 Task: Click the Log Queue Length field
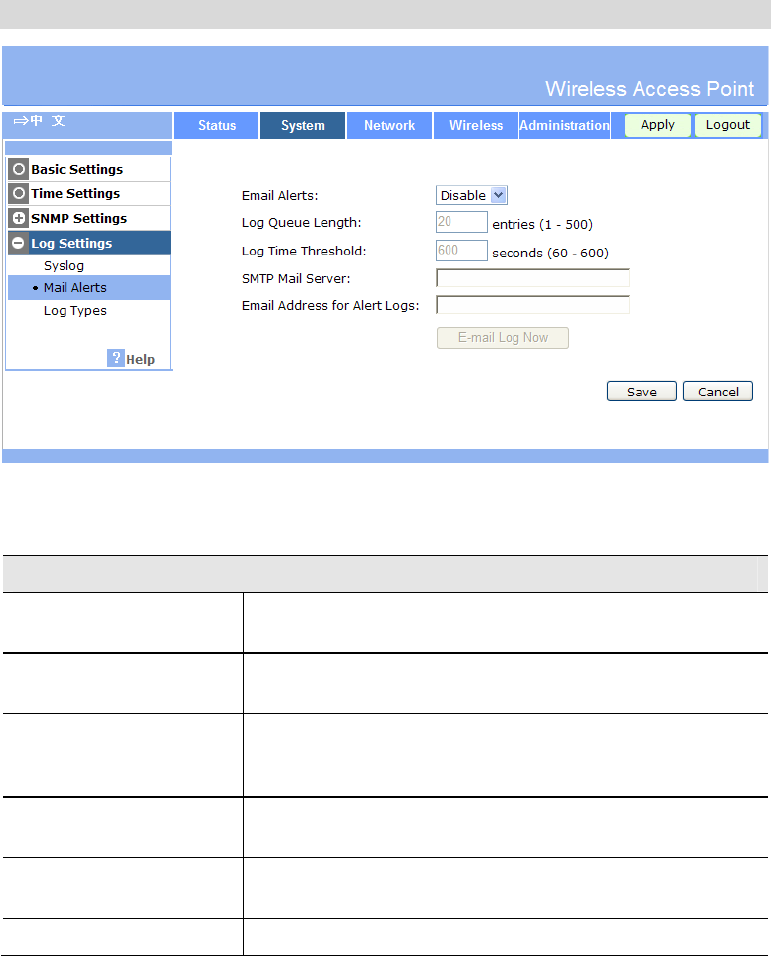[x=461, y=222]
